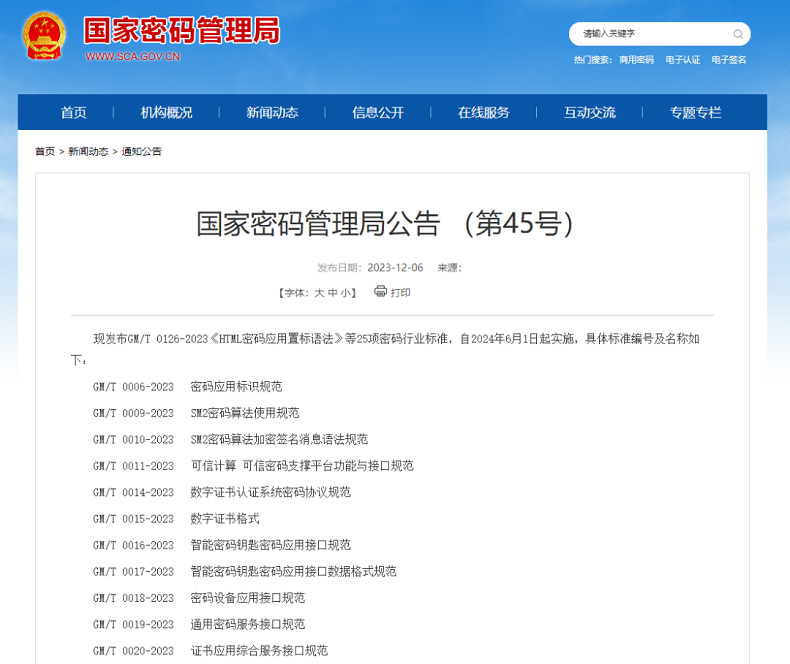Set font size to large (大)

point(320,293)
